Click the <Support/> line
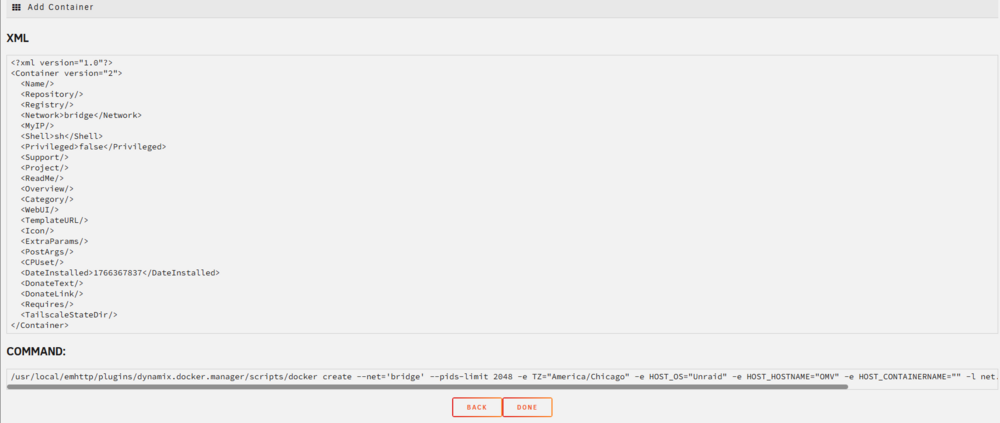This screenshot has width=1000, height=423. tap(45, 157)
